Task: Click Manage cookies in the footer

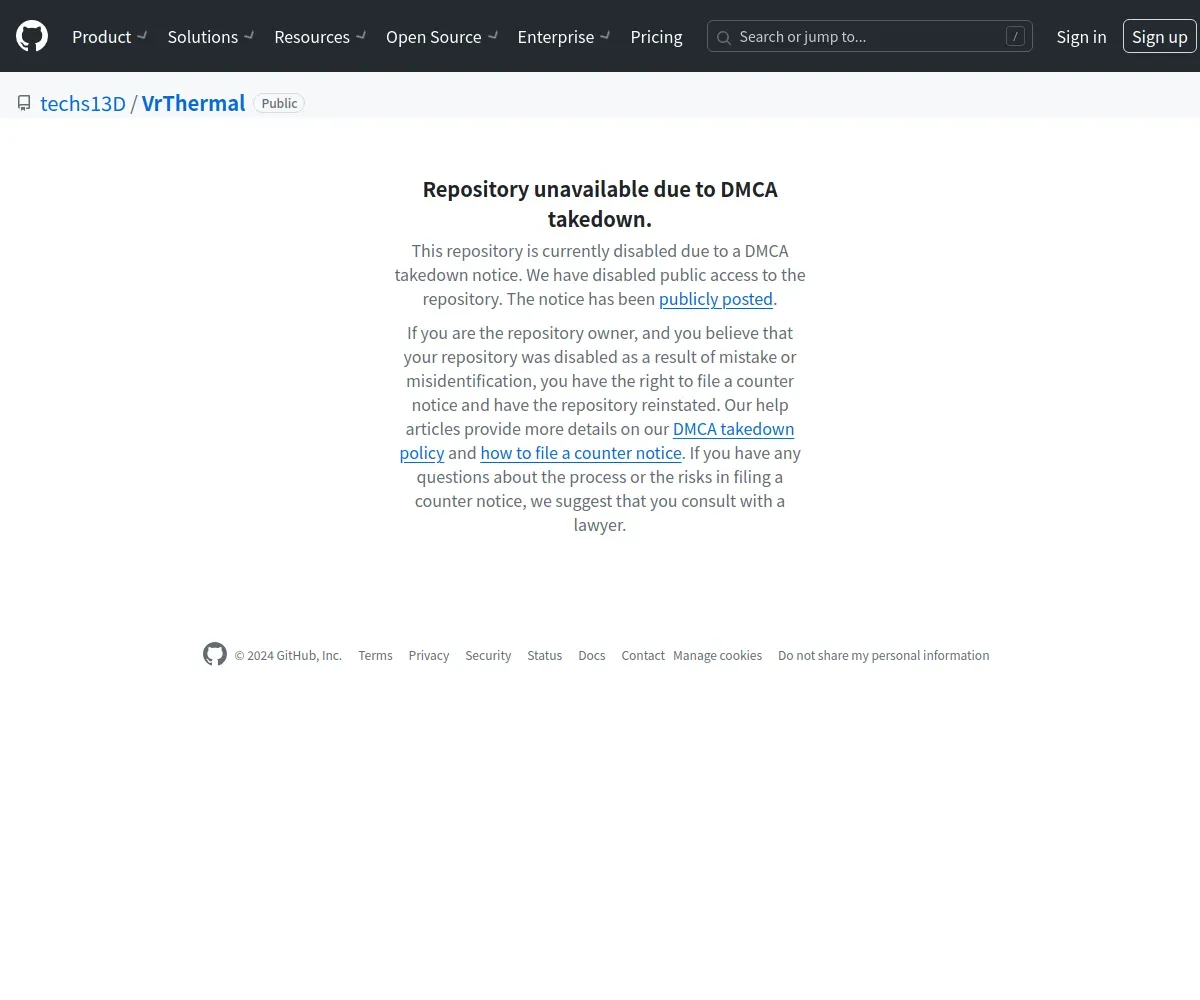Action: coord(717,656)
